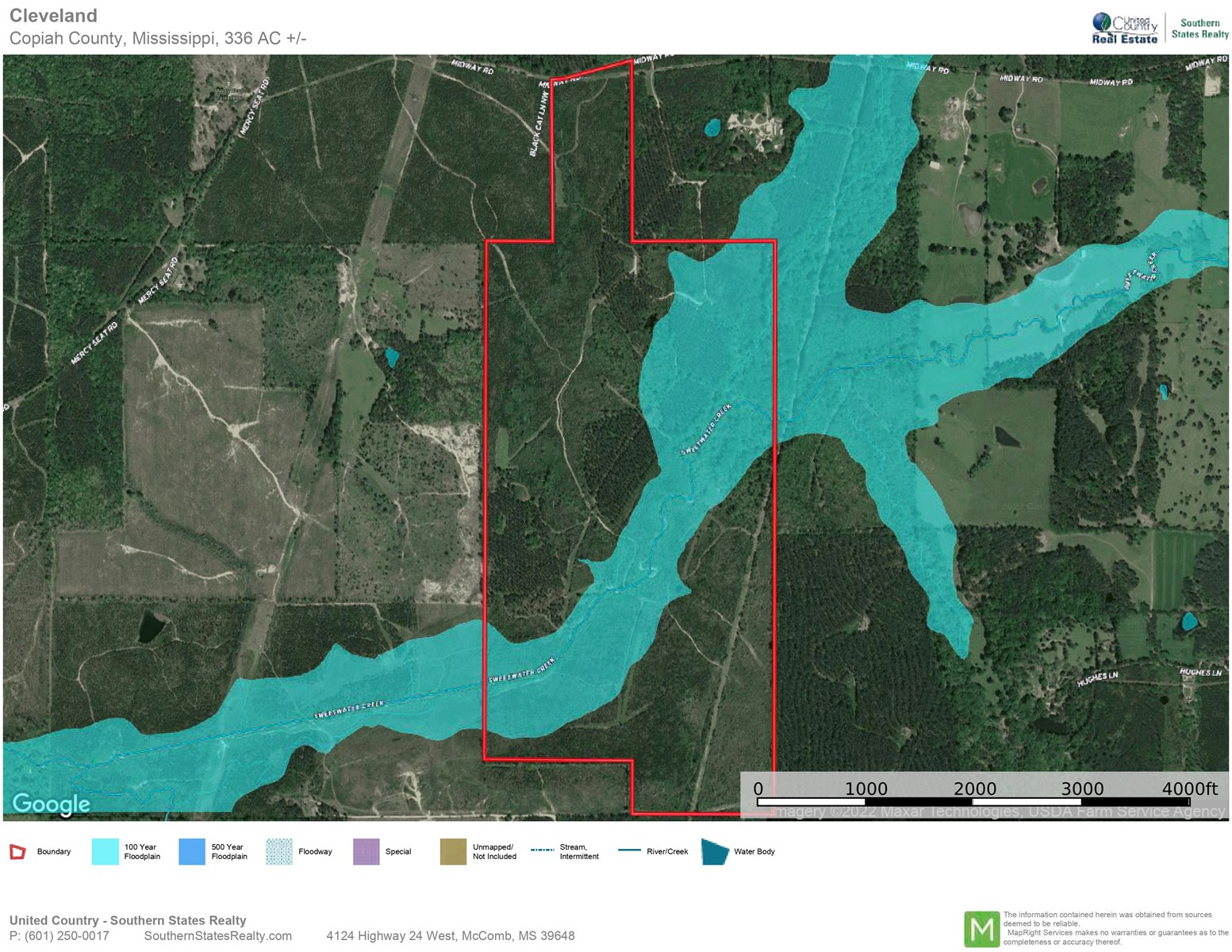Viewport: 1232px width, 952px height.
Task: Click the dashed Stream, Intermittent line icon
Action: tap(543, 850)
